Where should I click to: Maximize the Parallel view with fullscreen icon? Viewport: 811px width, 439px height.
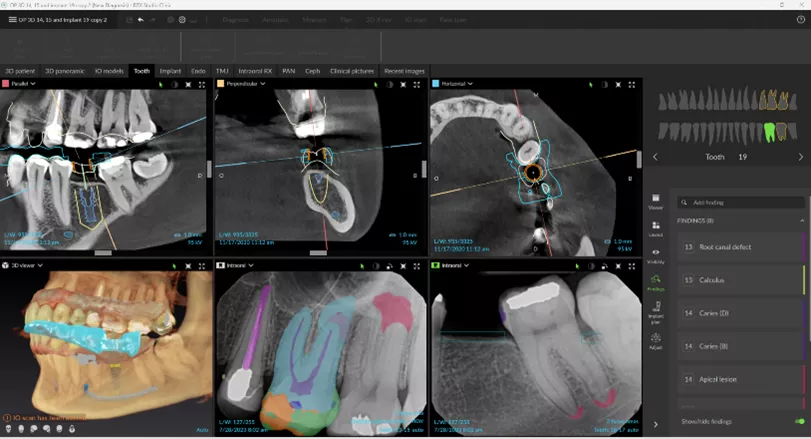pos(204,84)
